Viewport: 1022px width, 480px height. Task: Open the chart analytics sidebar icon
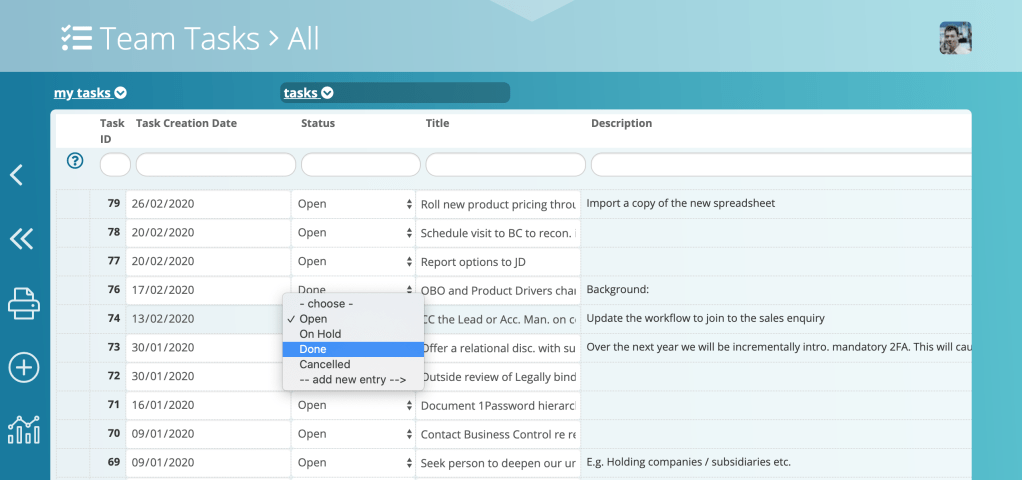pos(23,430)
